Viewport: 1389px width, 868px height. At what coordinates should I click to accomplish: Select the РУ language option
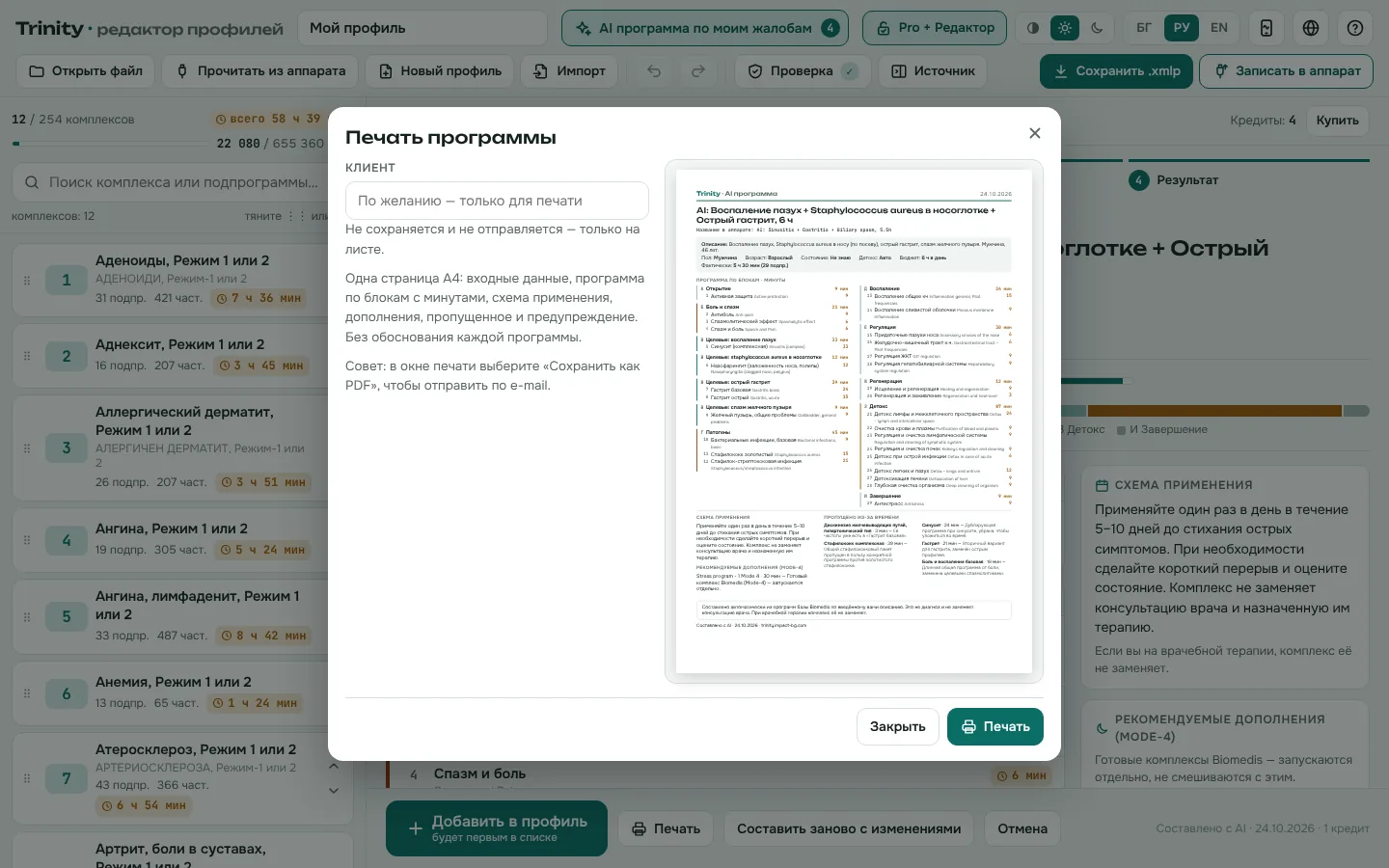pos(1182,28)
